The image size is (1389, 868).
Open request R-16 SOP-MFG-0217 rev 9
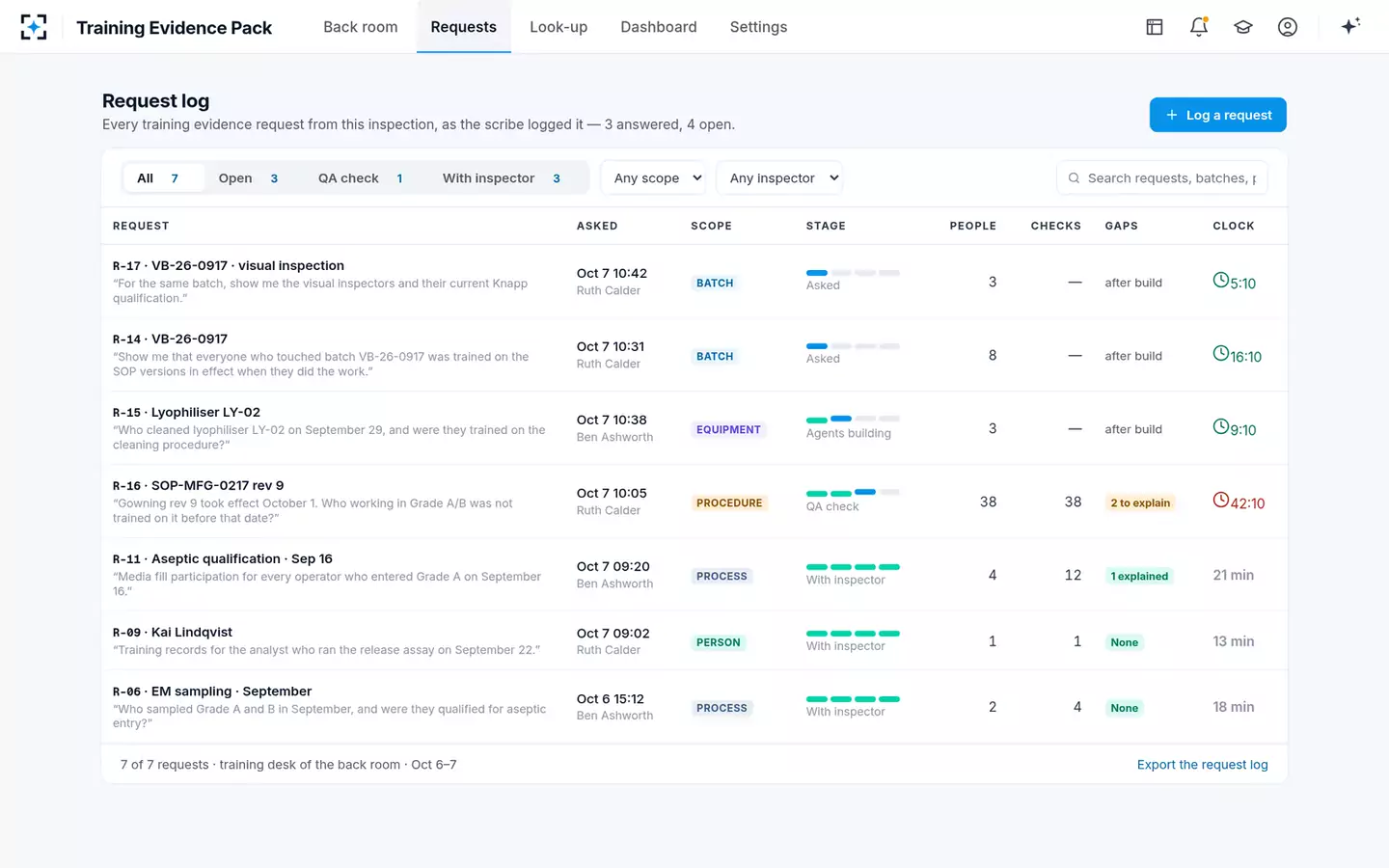point(199,486)
